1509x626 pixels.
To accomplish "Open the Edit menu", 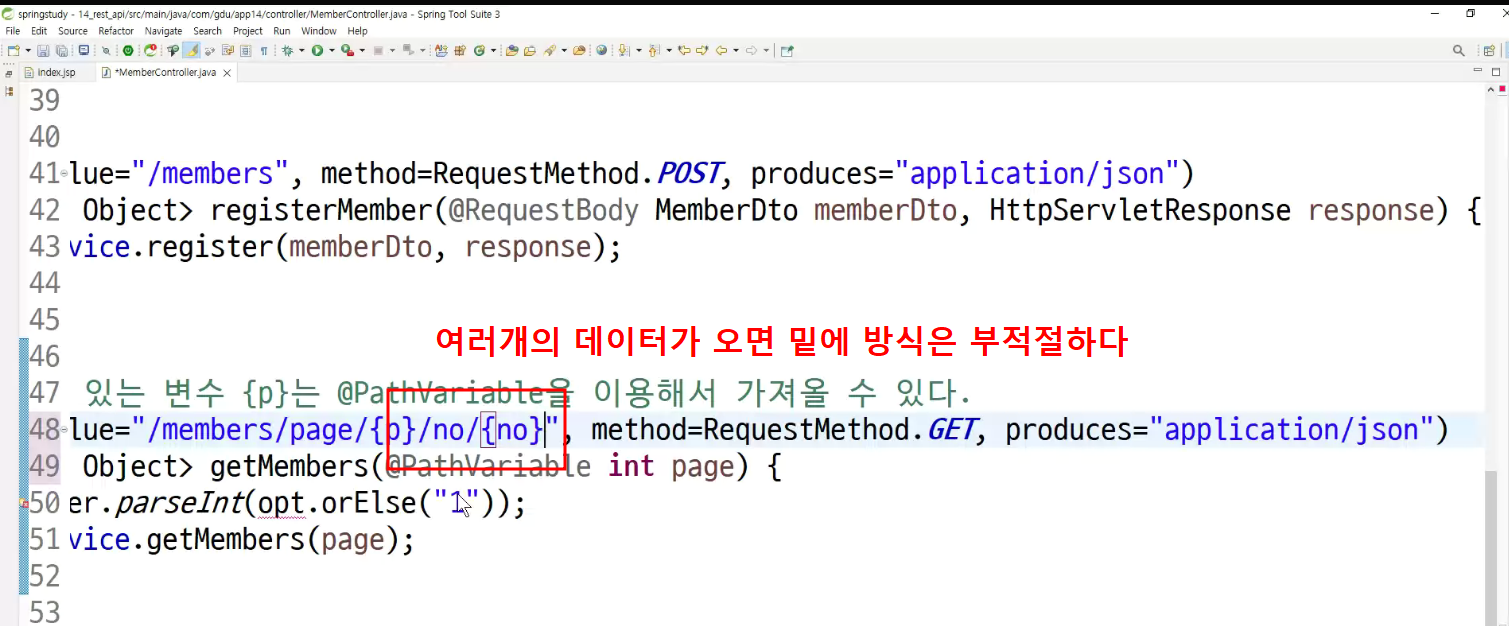I will pyautogui.click(x=39, y=31).
